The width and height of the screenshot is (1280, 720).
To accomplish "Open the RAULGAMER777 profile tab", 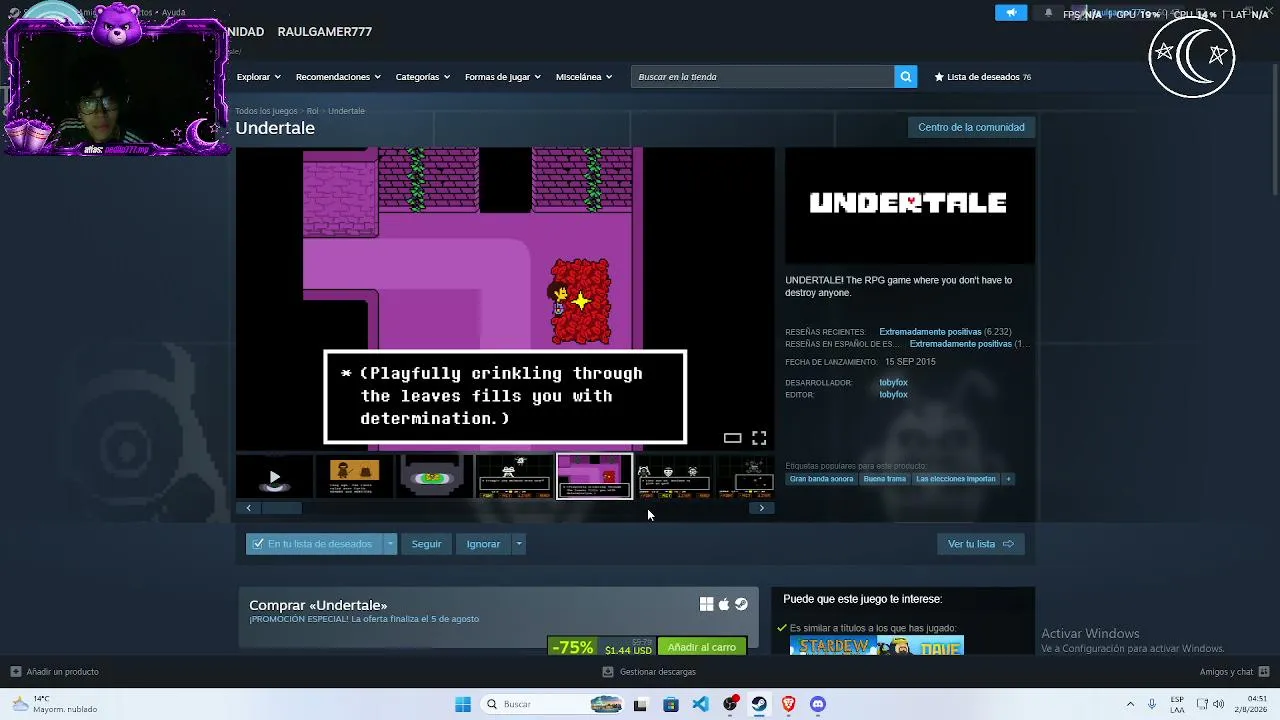I will click(x=324, y=32).
